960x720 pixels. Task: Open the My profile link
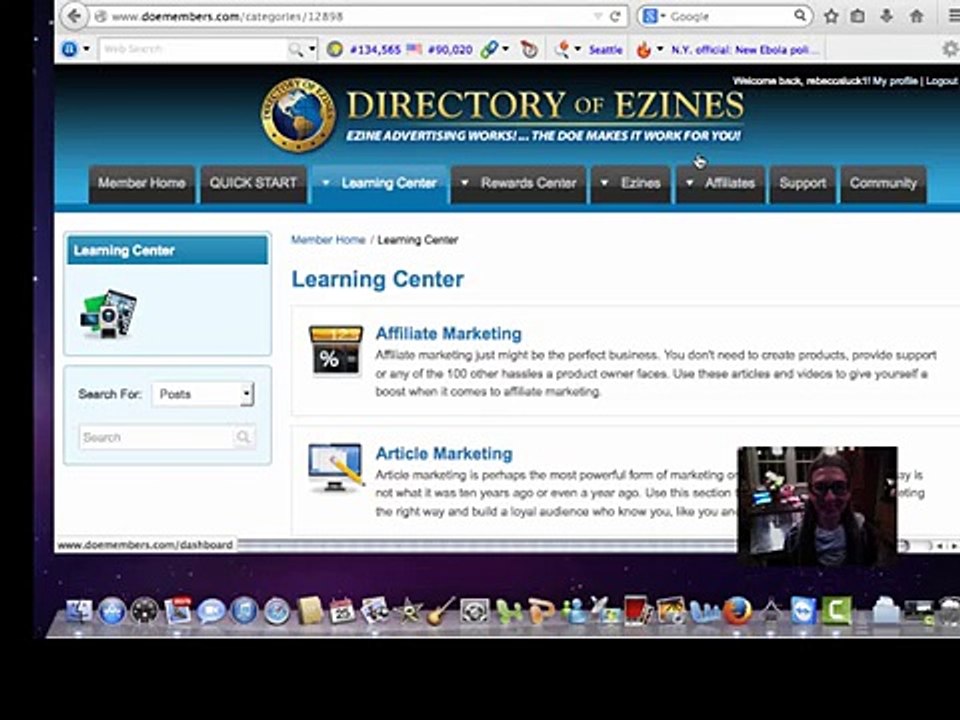(895, 81)
